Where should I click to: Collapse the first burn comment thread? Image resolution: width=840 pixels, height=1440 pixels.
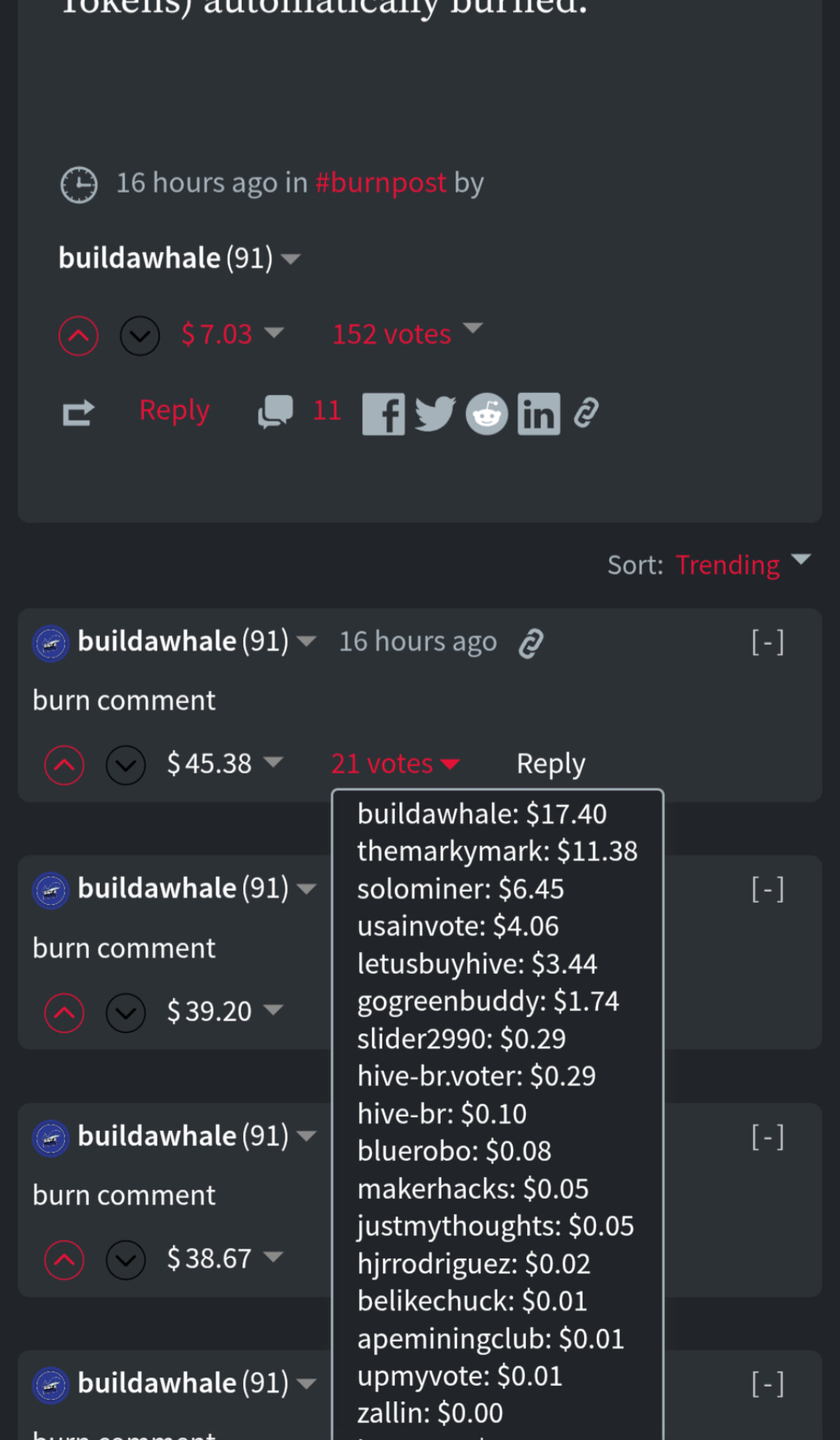767,642
